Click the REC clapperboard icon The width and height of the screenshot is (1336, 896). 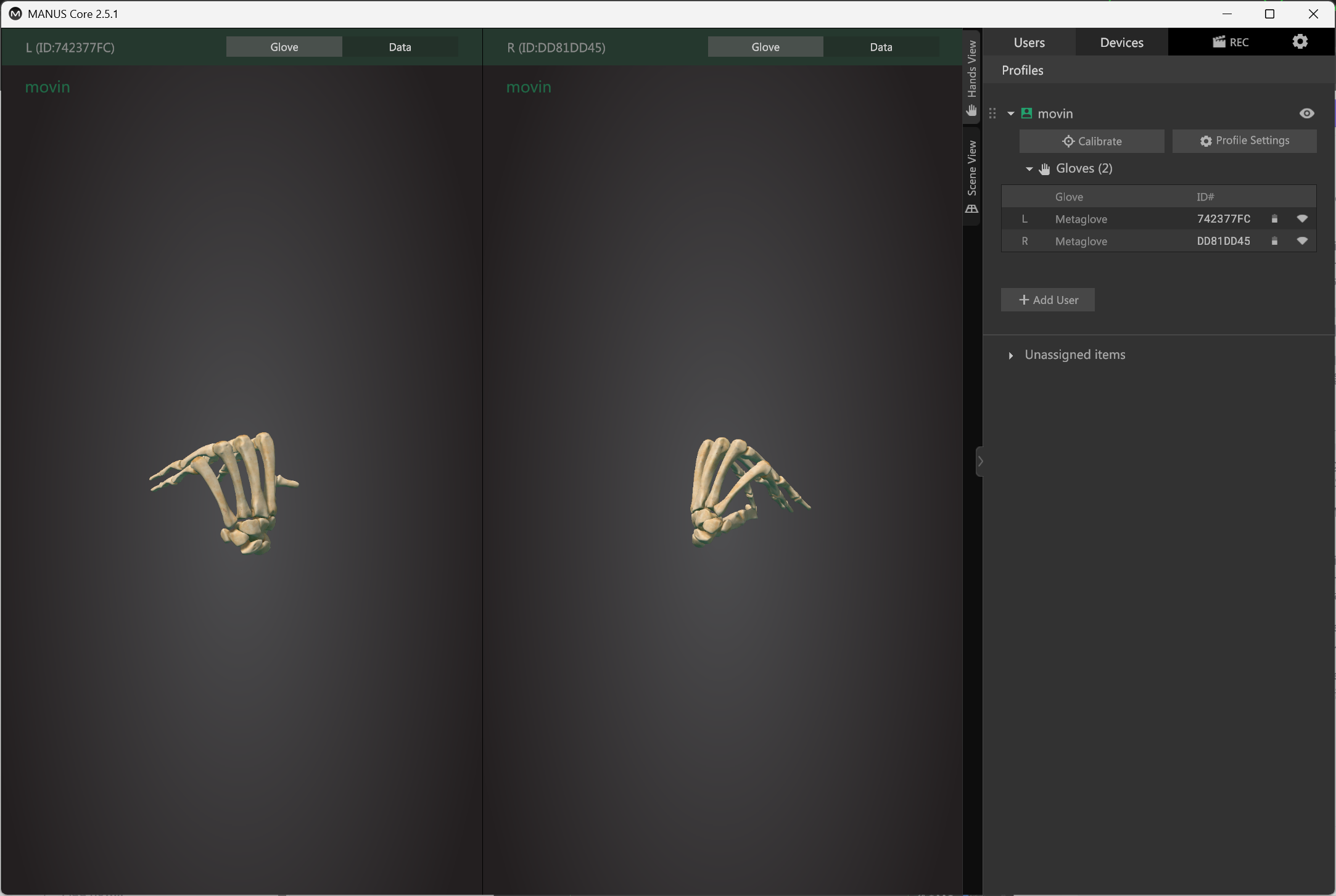point(1219,42)
